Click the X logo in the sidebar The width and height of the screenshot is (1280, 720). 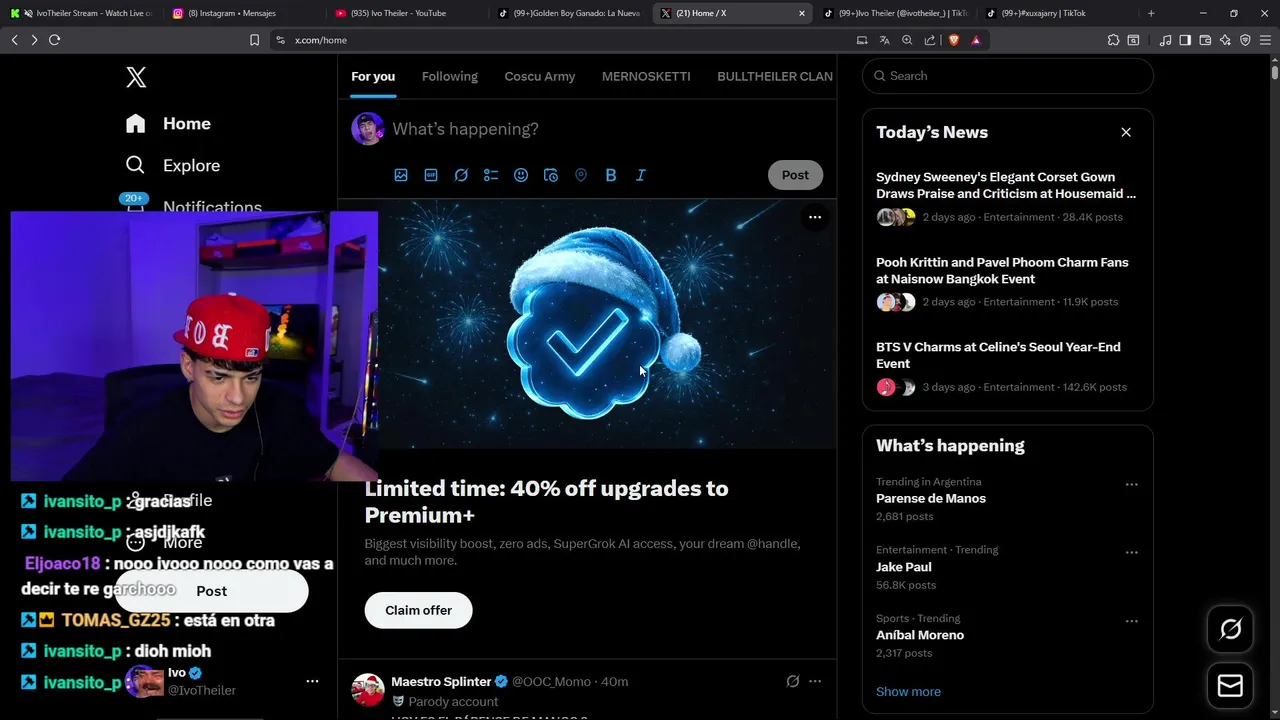[x=136, y=77]
